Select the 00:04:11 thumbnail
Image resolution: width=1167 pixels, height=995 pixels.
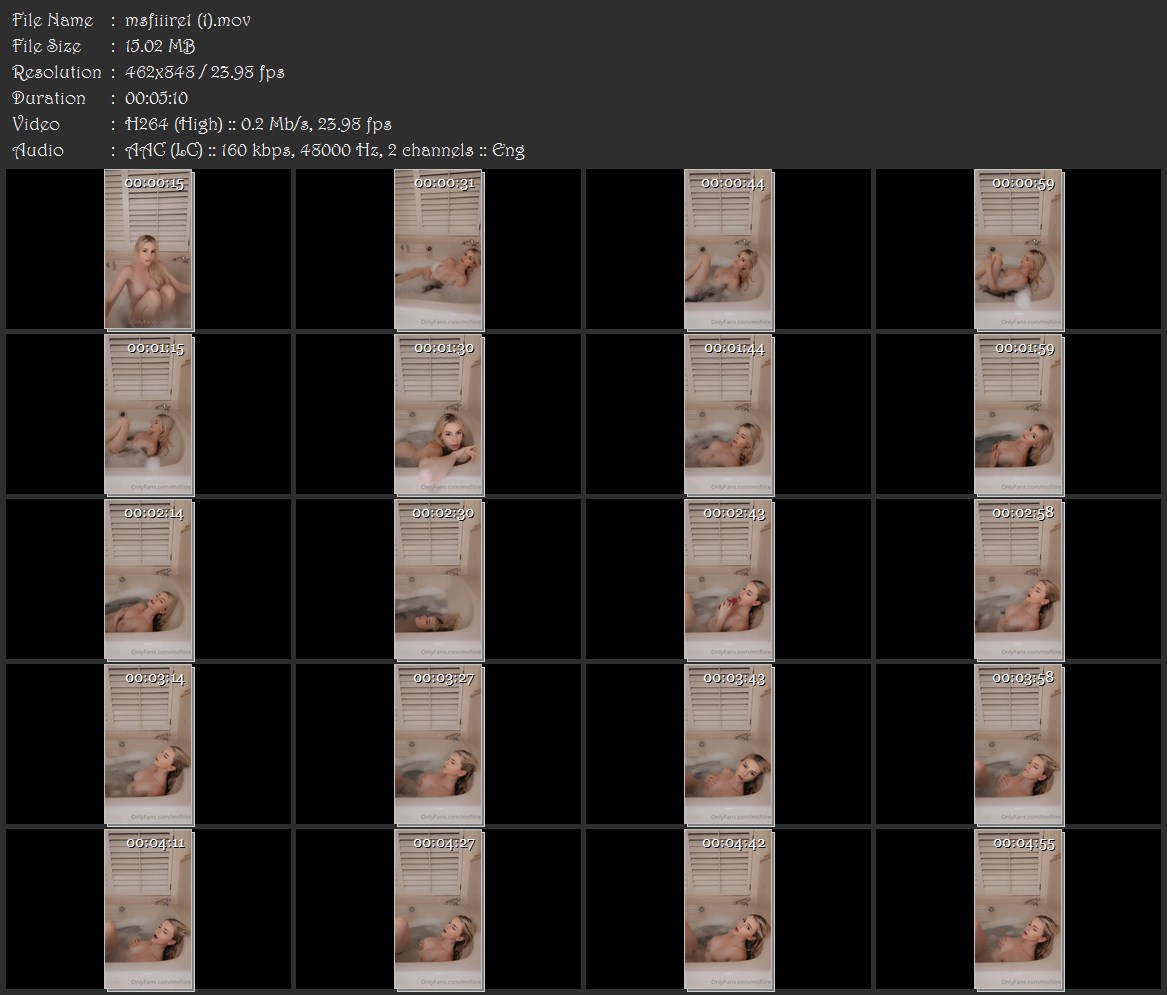coord(149,910)
